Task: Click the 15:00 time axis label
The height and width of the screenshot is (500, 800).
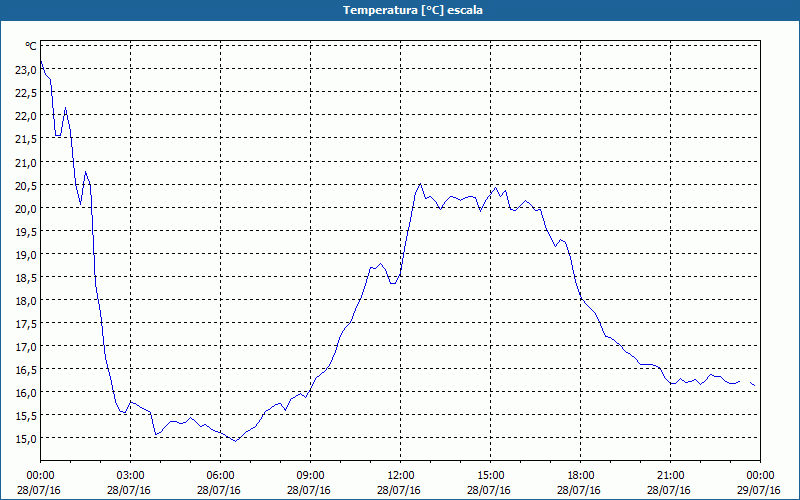Action: [490, 476]
